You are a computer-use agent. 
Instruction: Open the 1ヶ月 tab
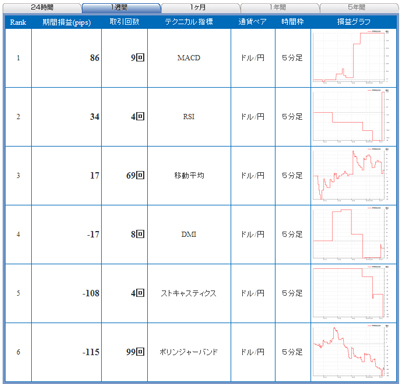click(x=200, y=8)
